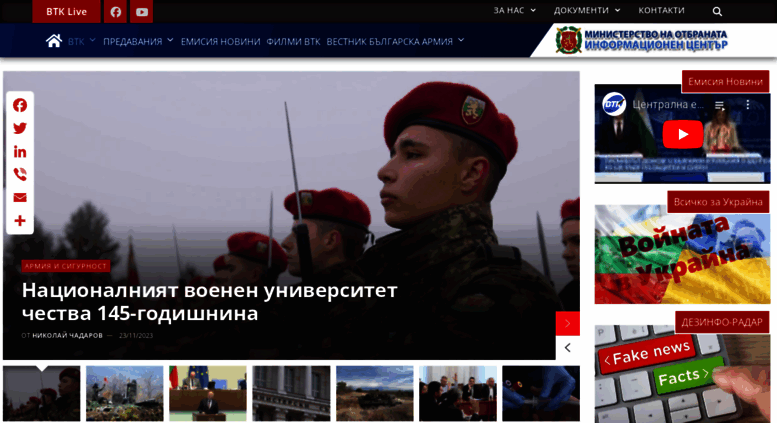777x423 pixels.
Task: Share article on LinkedIn from side panel
Action: [x=20, y=152]
